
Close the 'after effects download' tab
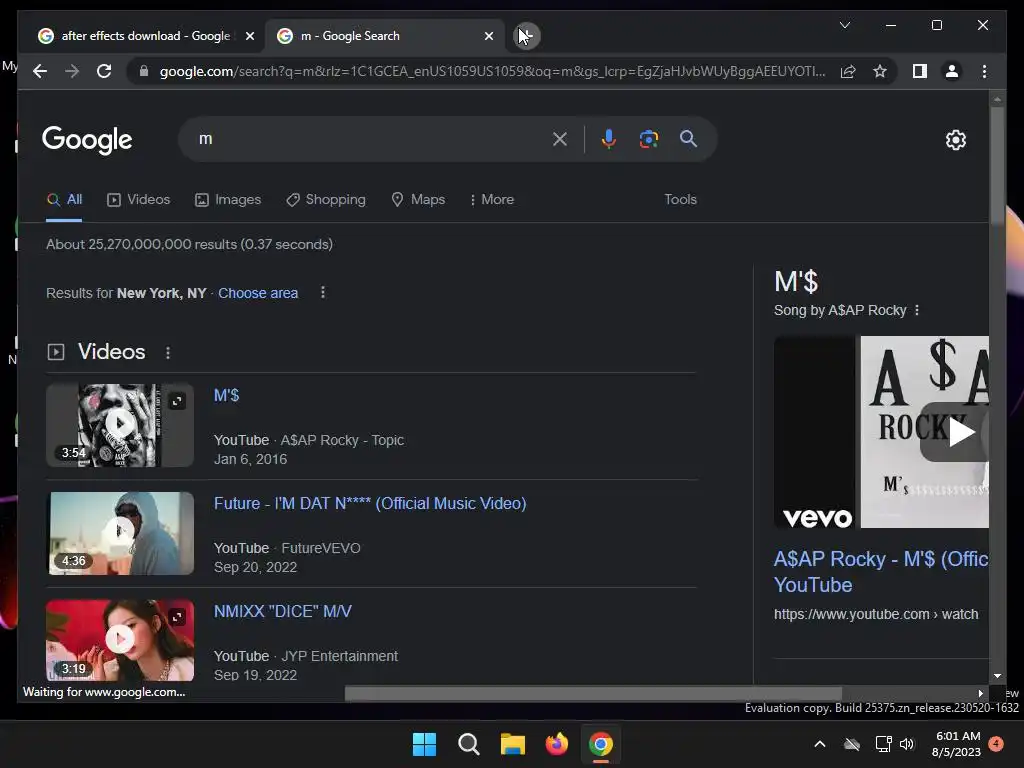click(x=249, y=36)
